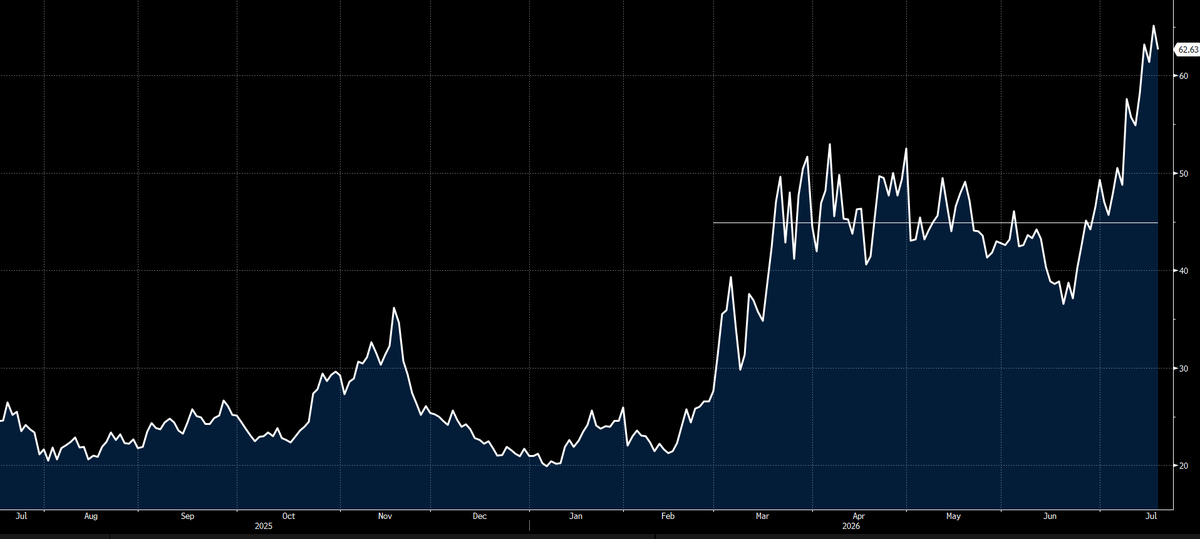Click the Jul label preceding Aug

[22, 516]
